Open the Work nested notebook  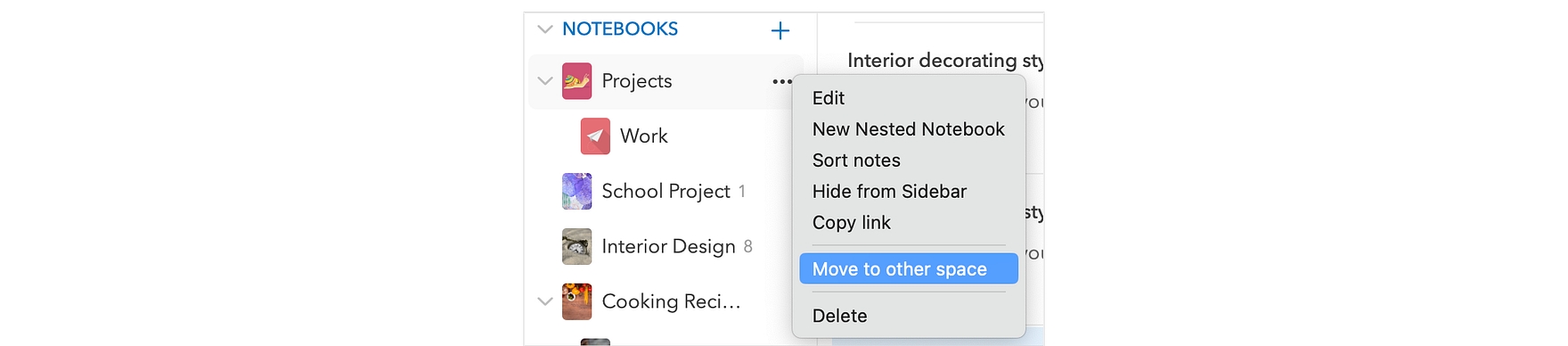(644, 136)
